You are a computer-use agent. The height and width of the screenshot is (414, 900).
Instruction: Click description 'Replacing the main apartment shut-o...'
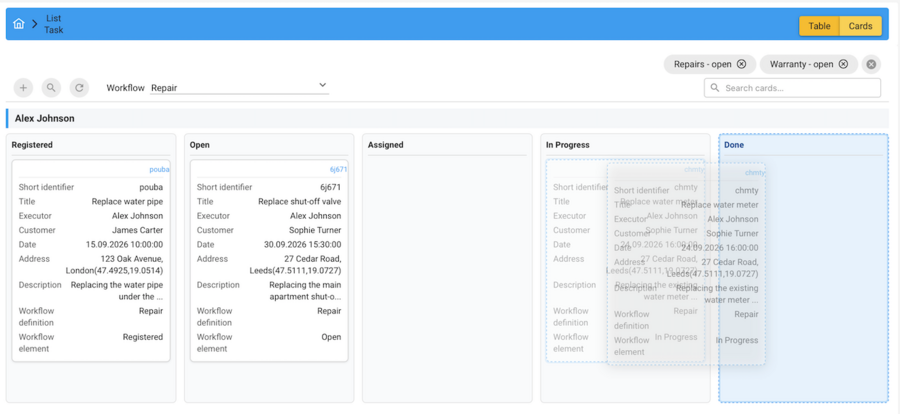click(x=305, y=291)
